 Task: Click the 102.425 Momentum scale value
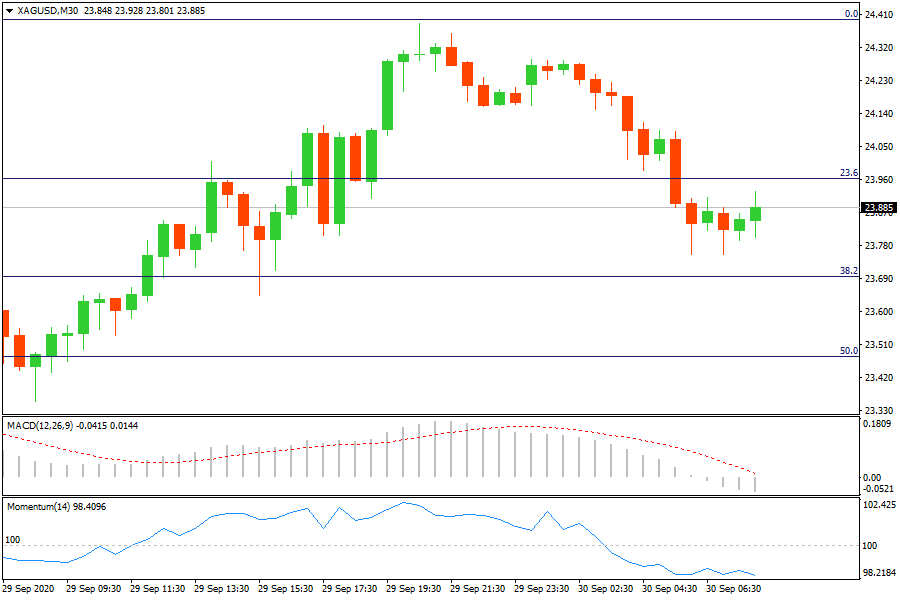(878, 506)
